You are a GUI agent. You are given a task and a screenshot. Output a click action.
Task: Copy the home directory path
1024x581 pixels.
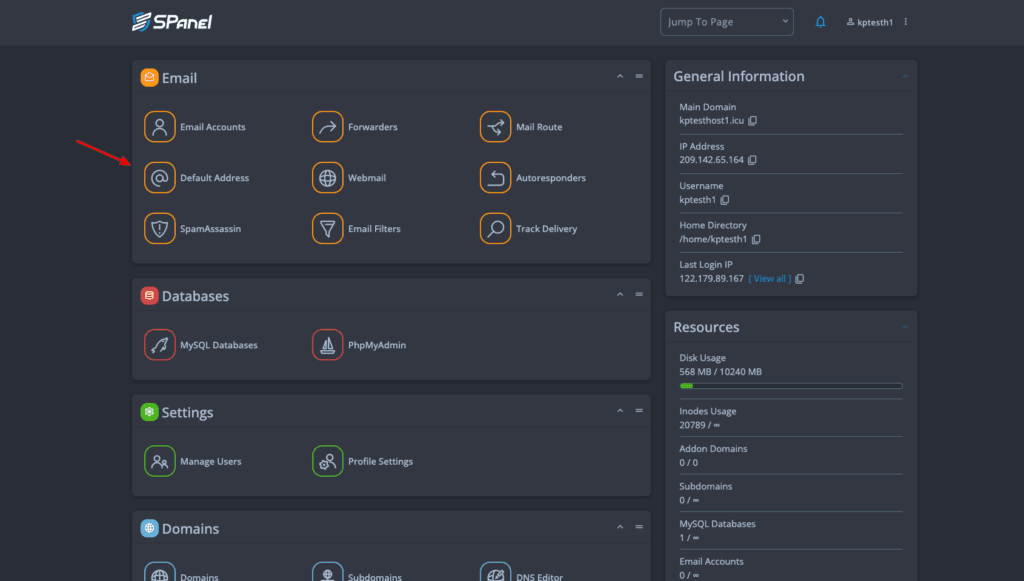[x=756, y=239]
